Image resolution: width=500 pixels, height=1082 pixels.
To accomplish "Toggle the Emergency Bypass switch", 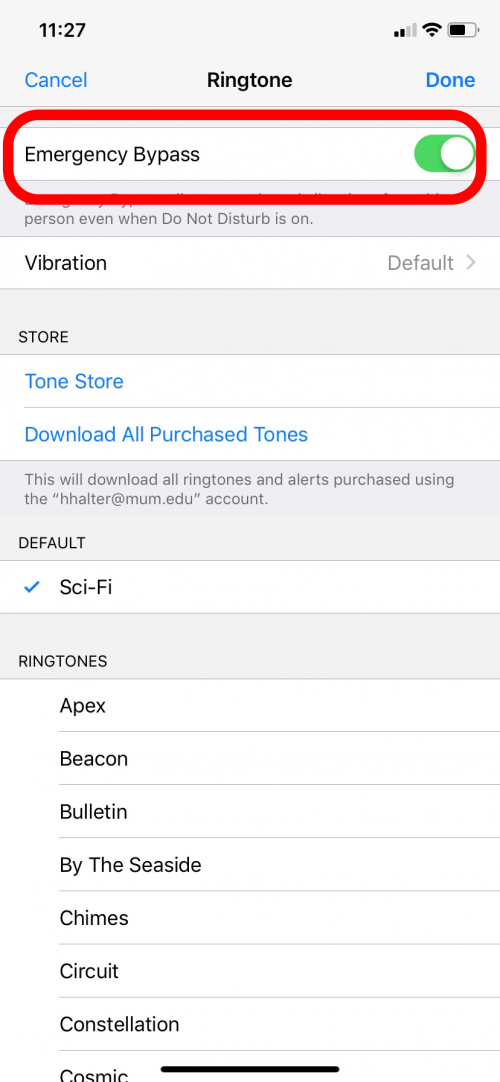I will click(444, 154).
